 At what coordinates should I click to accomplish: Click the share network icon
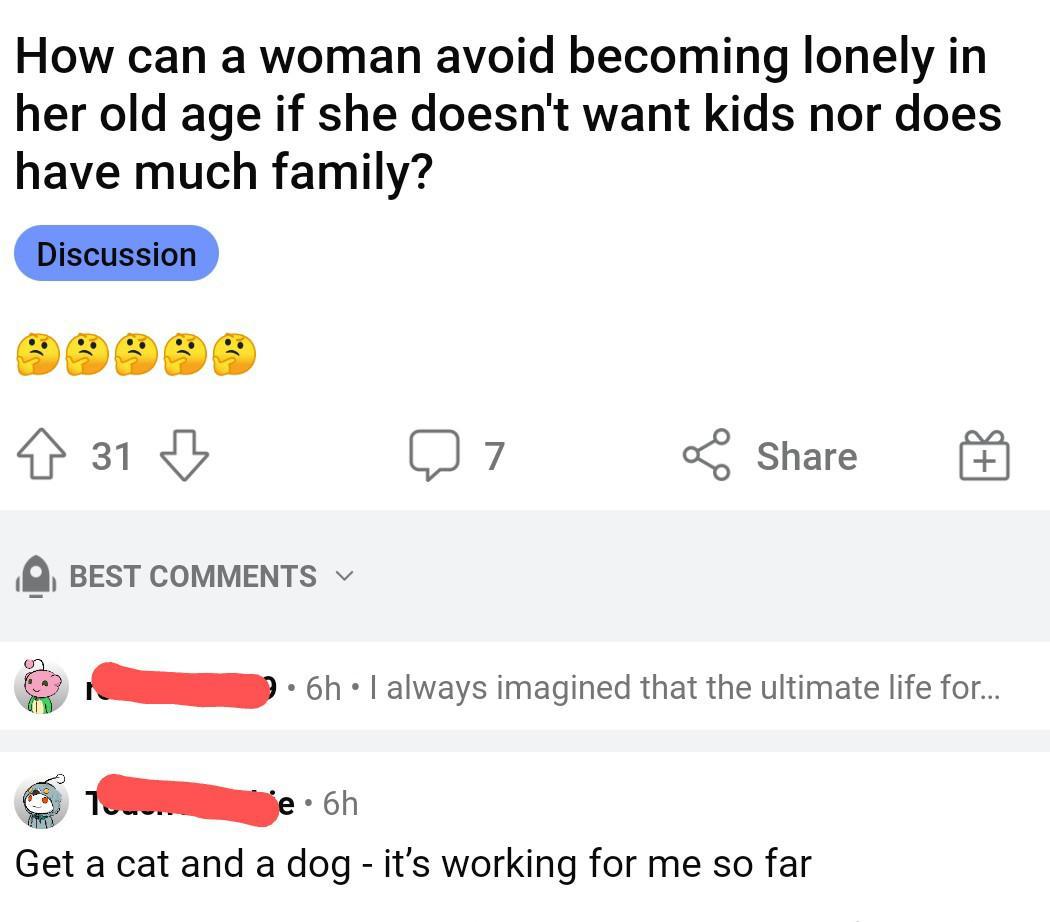coord(709,456)
